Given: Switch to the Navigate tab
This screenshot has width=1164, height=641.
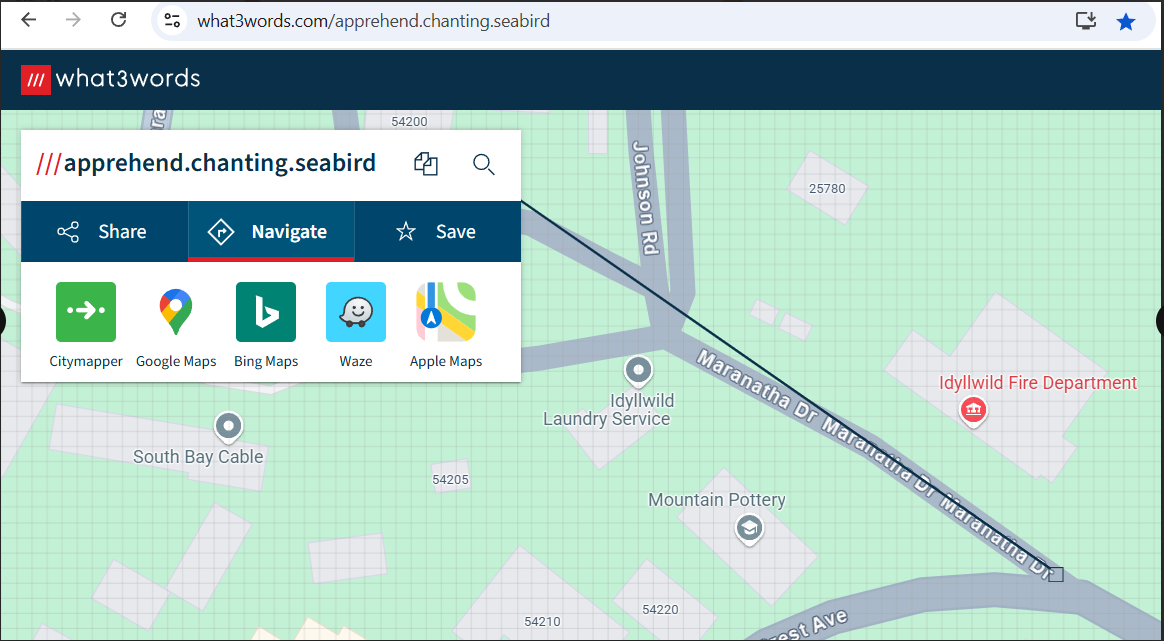Looking at the screenshot, I should (271, 232).
